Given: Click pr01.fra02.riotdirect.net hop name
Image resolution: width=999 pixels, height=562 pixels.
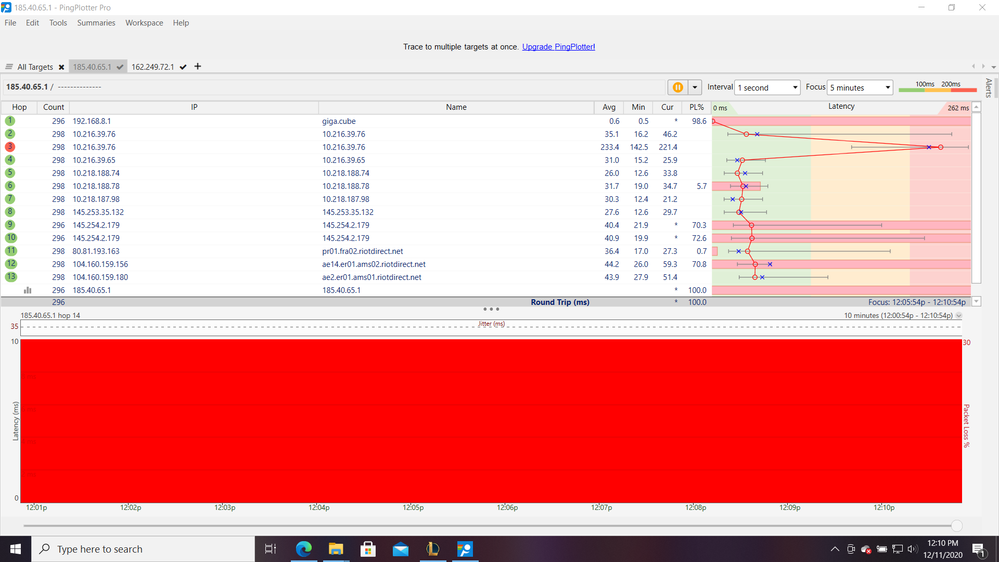Looking at the screenshot, I should click(363, 251).
